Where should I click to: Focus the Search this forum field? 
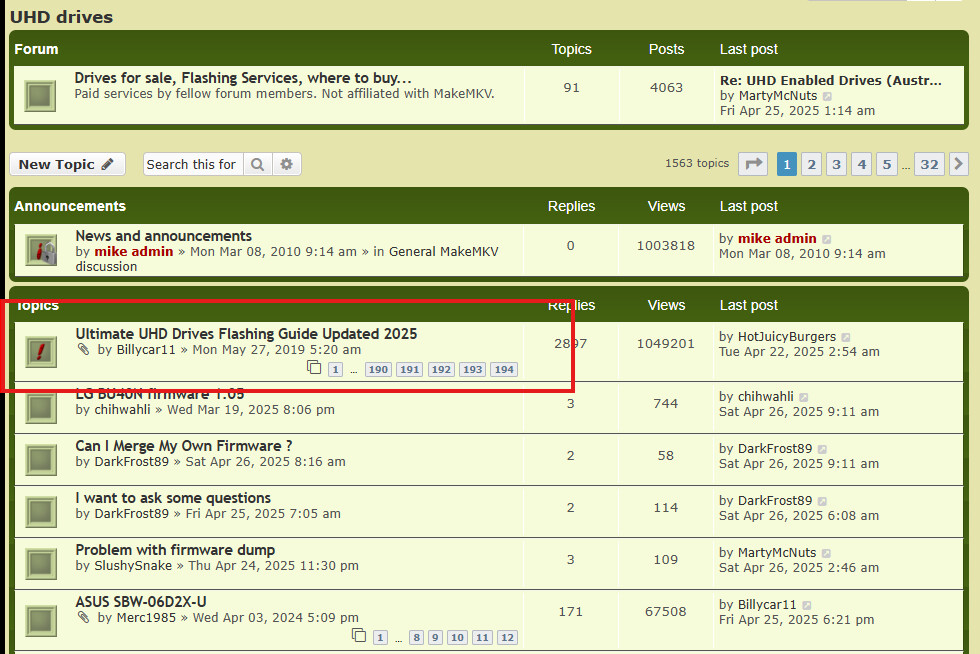pyautogui.click(x=193, y=164)
